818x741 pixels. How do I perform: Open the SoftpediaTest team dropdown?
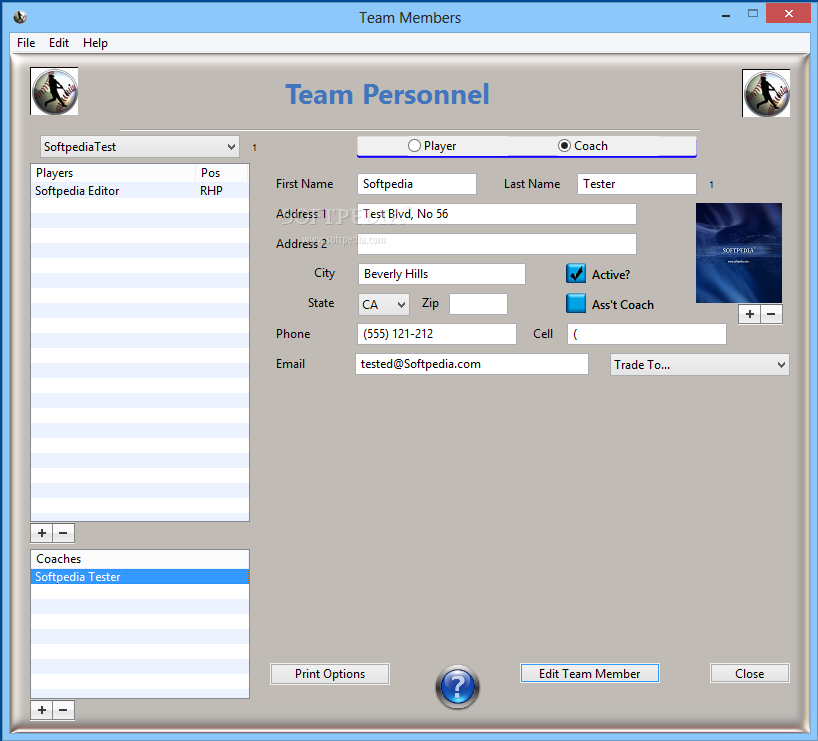click(140, 147)
